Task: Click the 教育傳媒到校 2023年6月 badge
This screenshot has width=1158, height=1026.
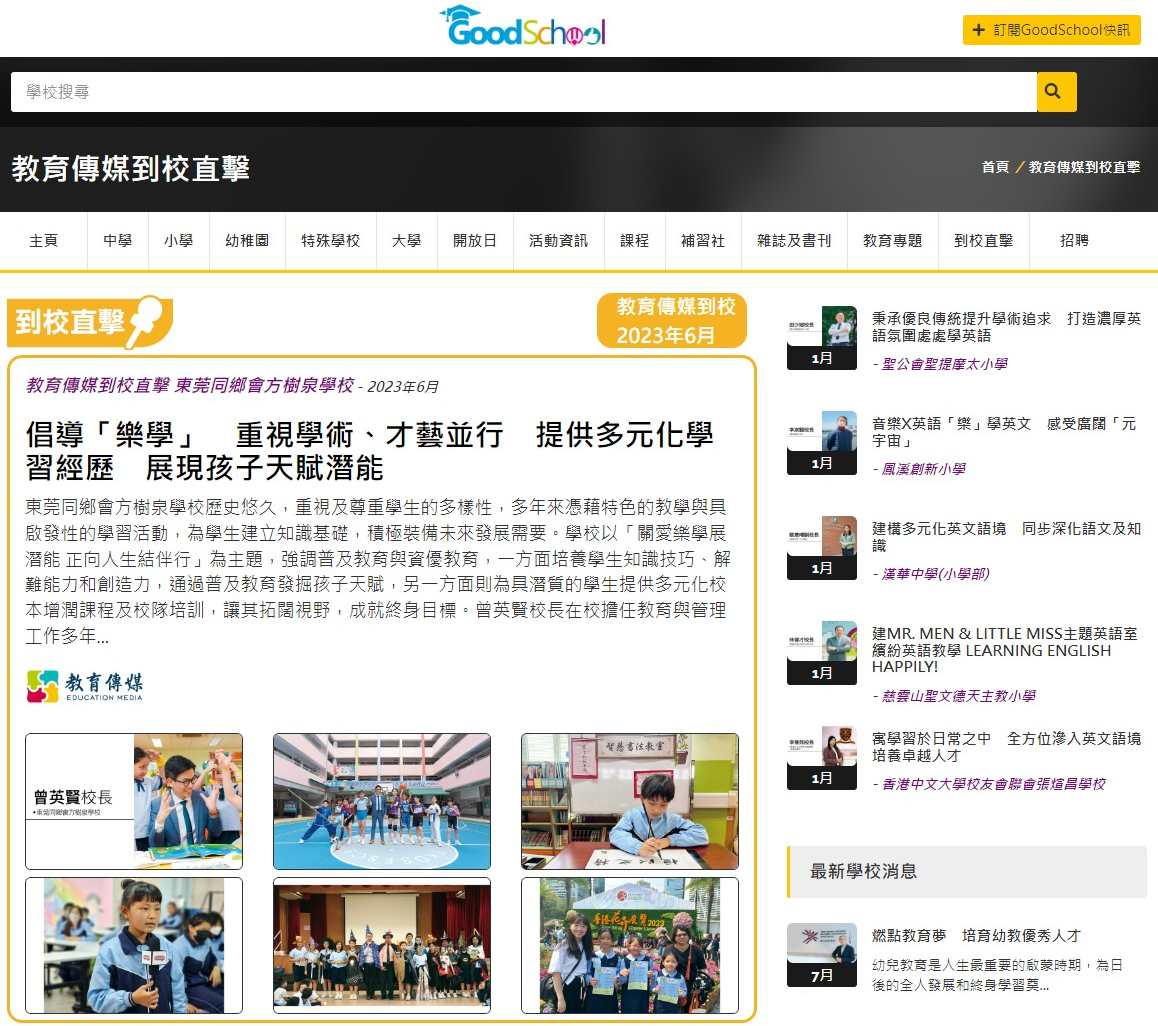Action: tap(671, 321)
